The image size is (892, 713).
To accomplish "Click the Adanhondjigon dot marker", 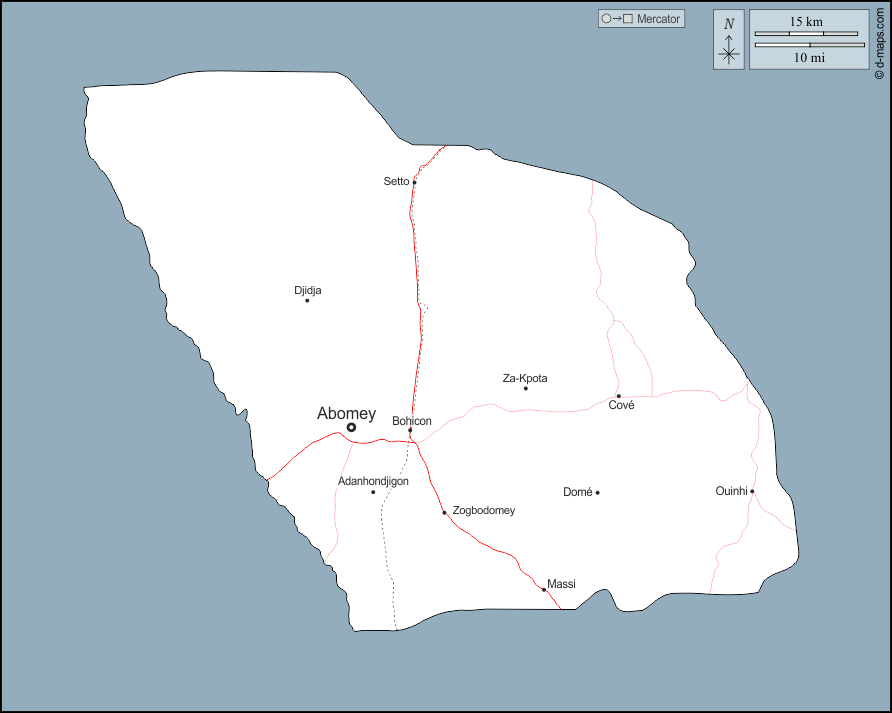I will [x=373, y=492].
